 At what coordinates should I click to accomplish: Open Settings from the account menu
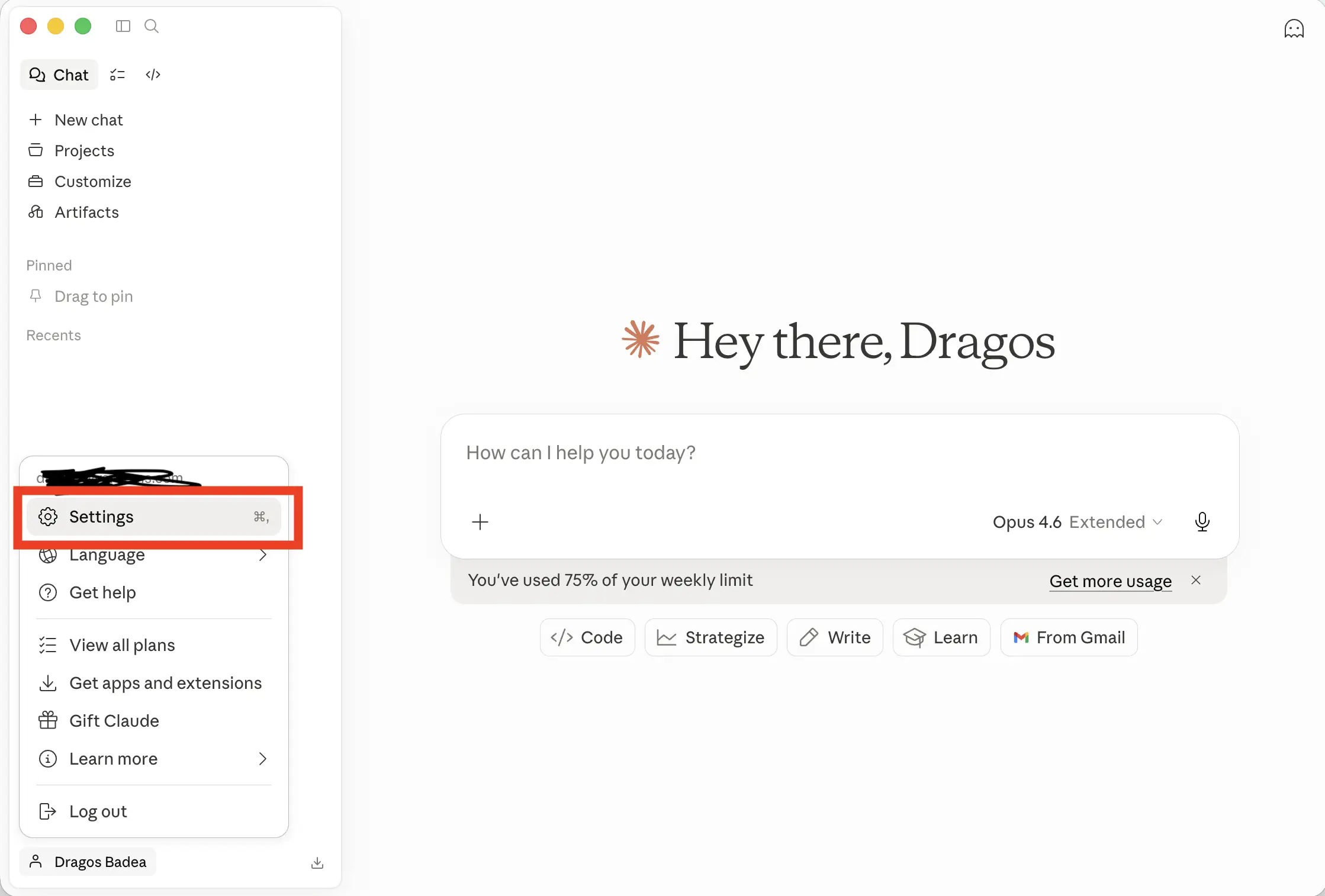[x=102, y=516]
